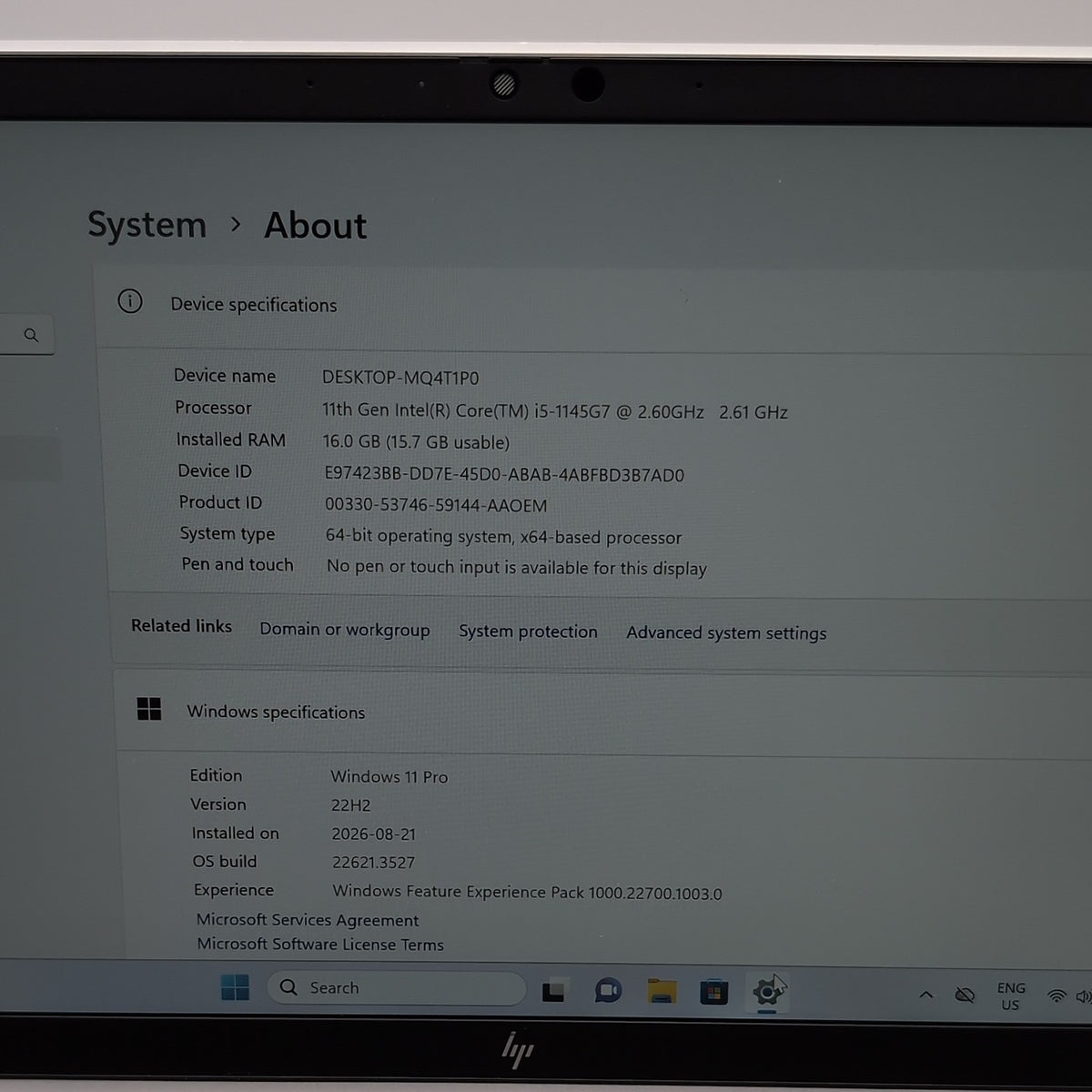This screenshot has height=1092, width=1092.
Task: Select the Windows 11 Pro edition value
Action: tap(389, 777)
